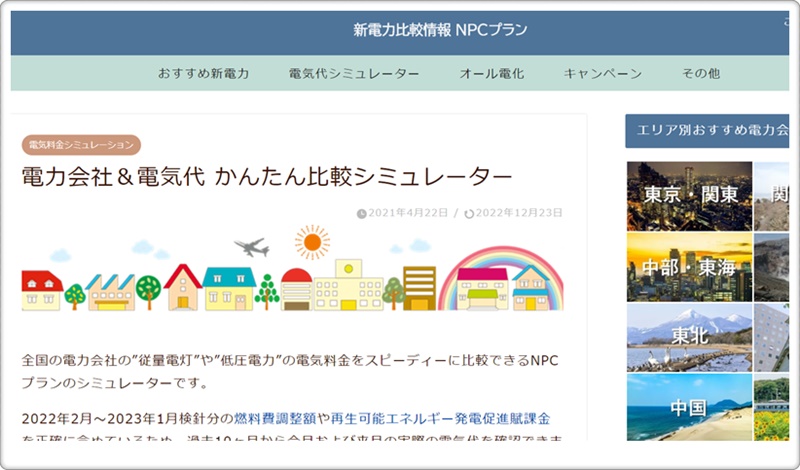Click the article title かんたん比較シミュレーター
800x470 pixels.
pos(267,177)
